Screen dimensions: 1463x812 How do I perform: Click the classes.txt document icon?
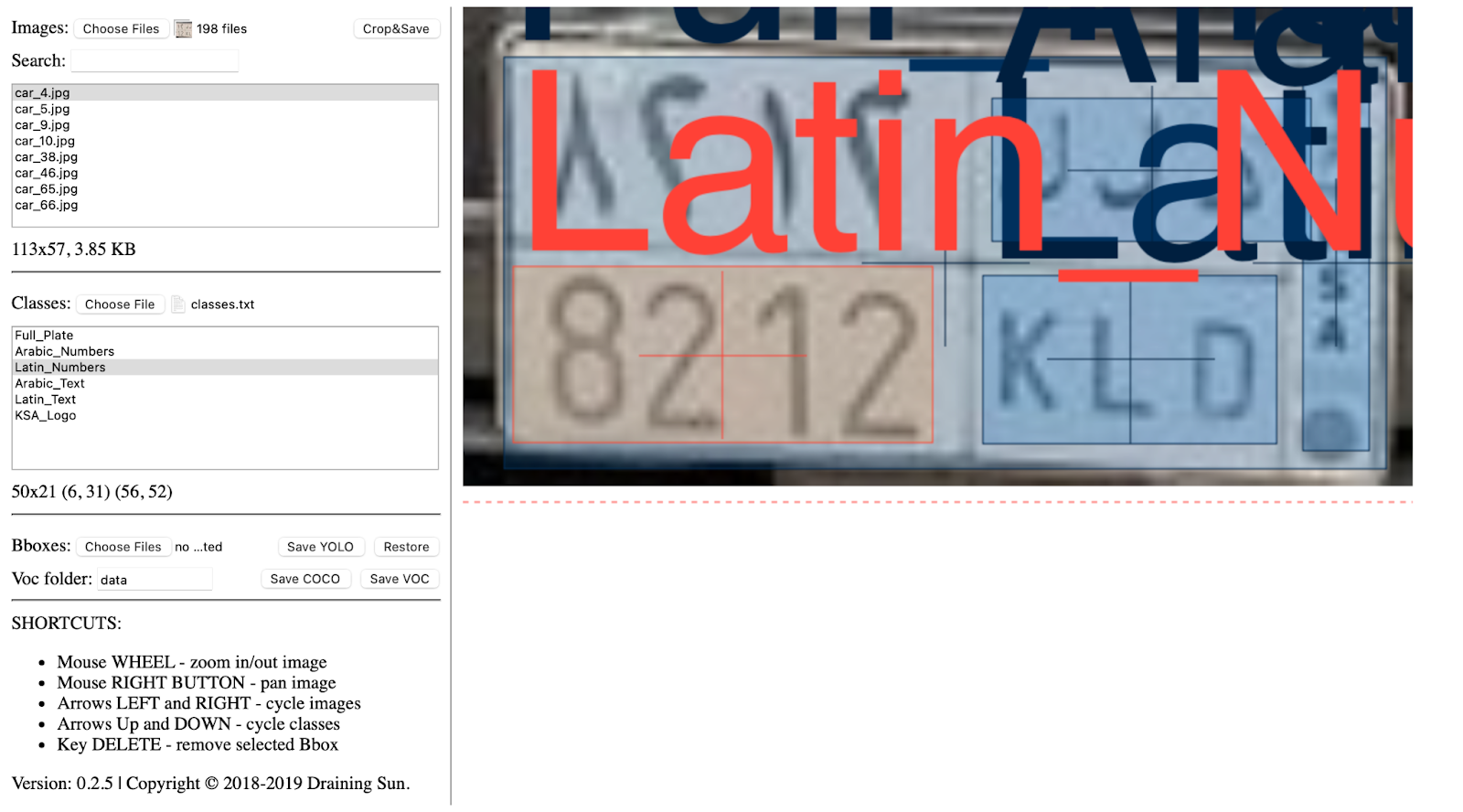coord(179,304)
